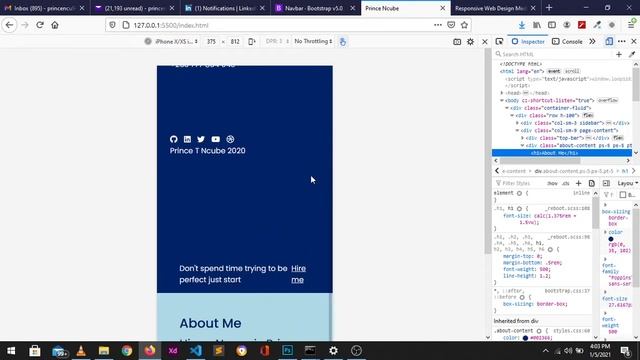Add a new CSS rule
The width and height of the screenshot is (640, 360).
click(578, 183)
